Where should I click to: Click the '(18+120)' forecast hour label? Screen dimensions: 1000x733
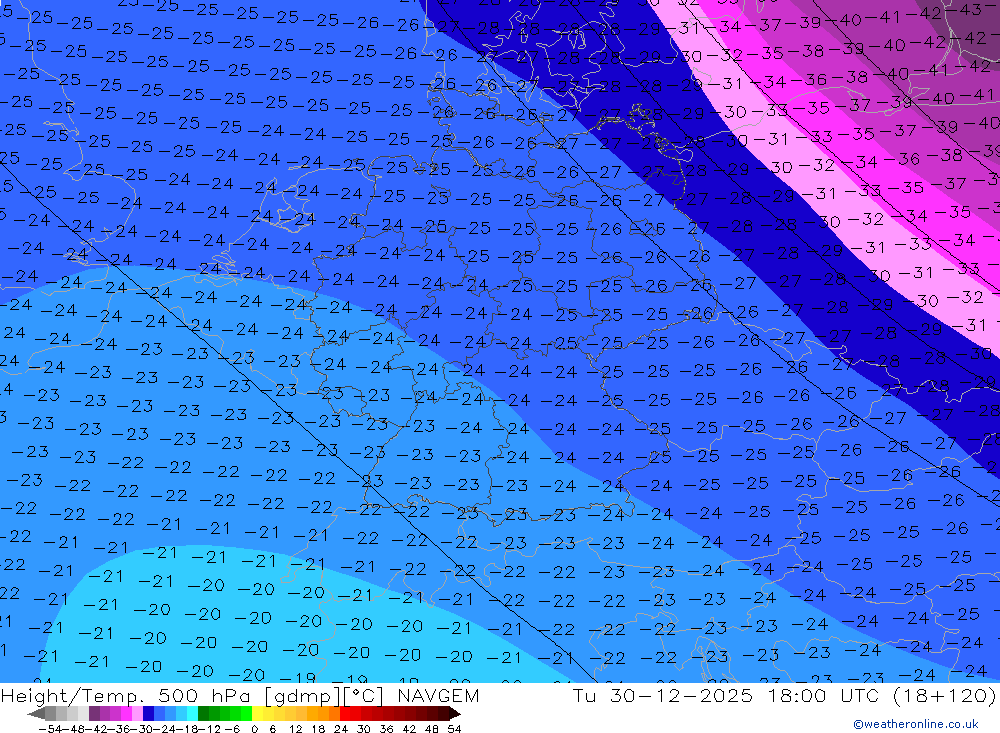pos(943,695)
